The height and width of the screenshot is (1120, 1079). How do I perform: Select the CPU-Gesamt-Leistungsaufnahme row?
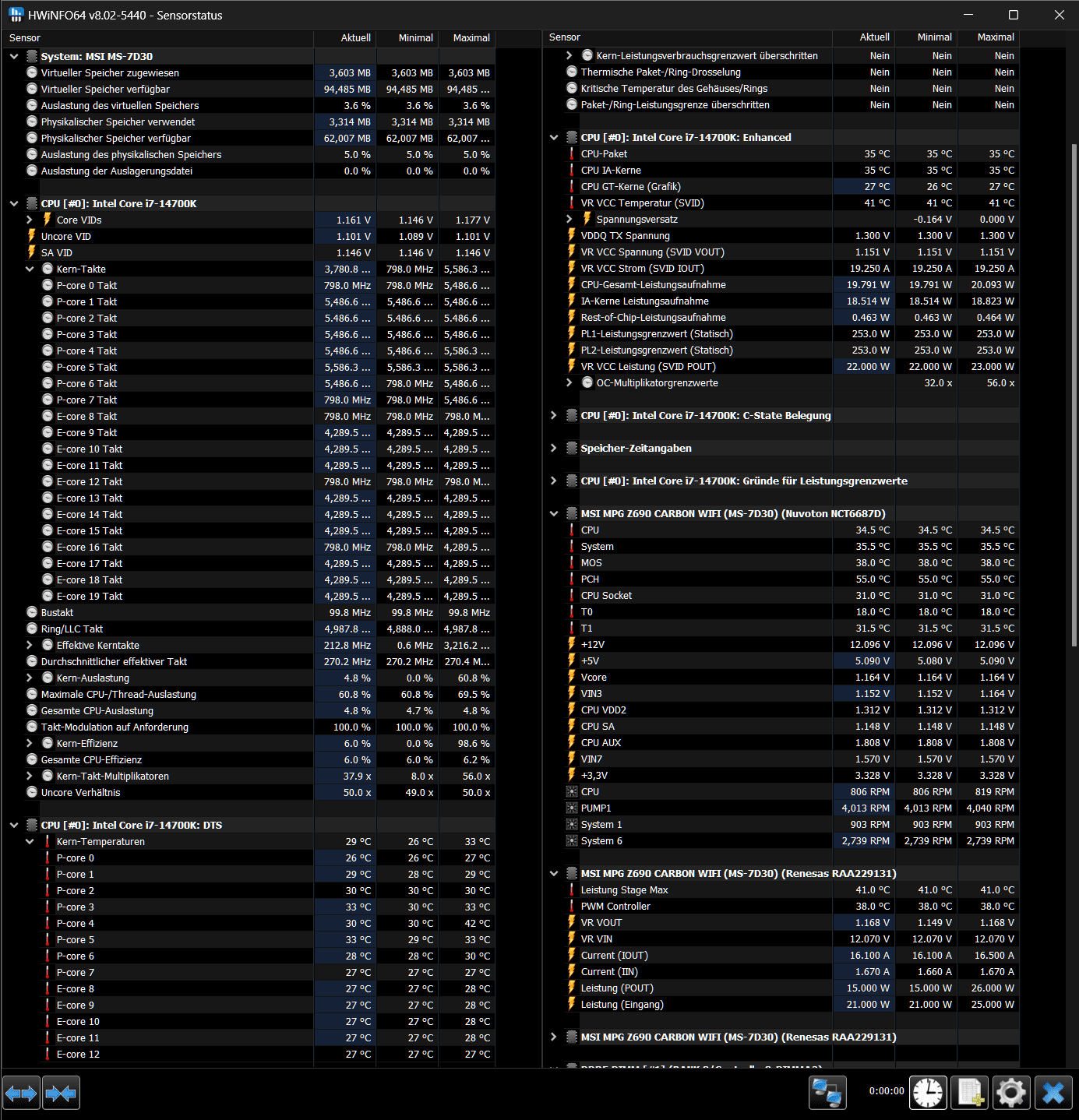click(782, 284)
